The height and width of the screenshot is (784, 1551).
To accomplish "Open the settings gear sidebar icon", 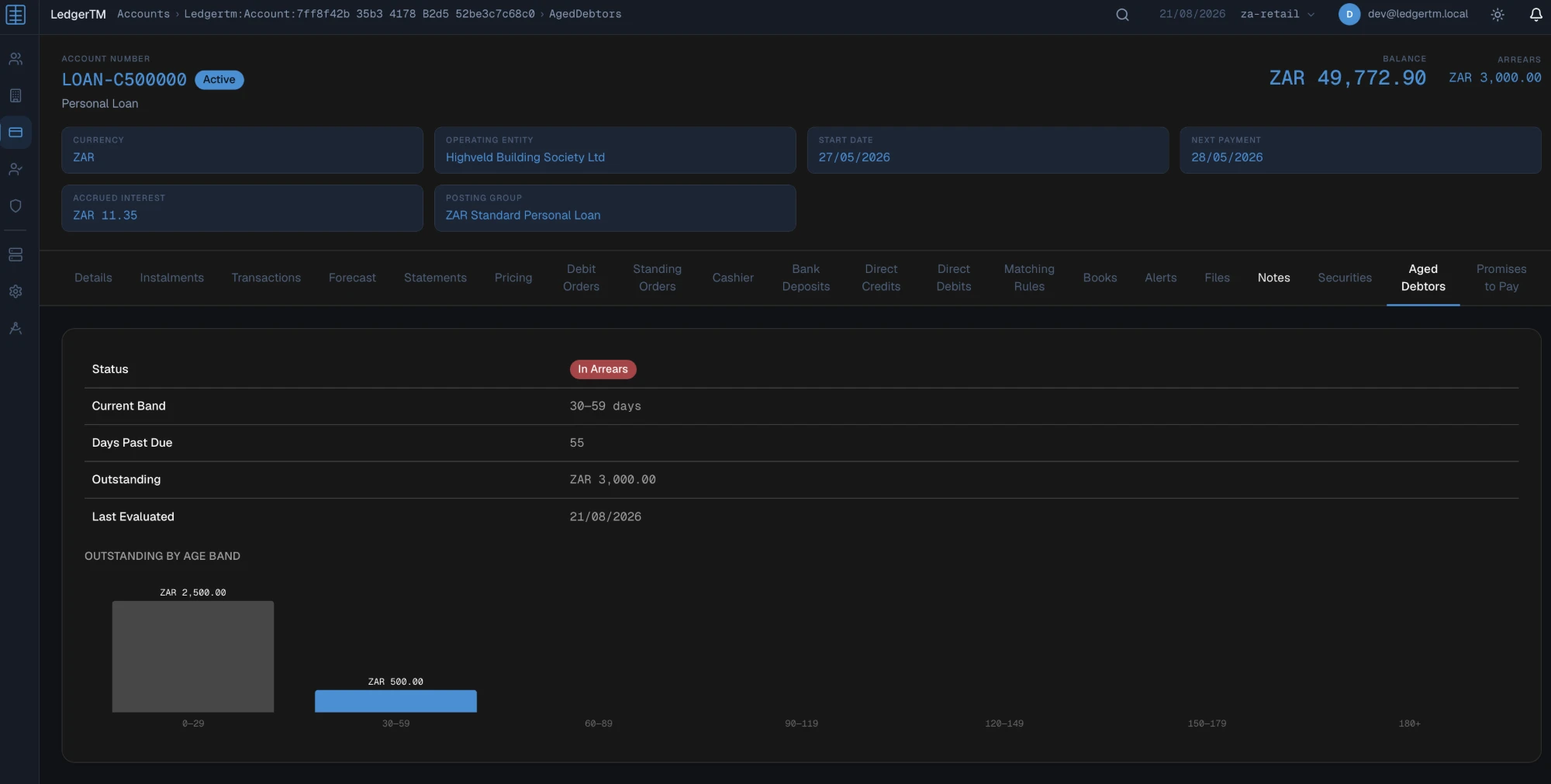I will click(16, 292).
